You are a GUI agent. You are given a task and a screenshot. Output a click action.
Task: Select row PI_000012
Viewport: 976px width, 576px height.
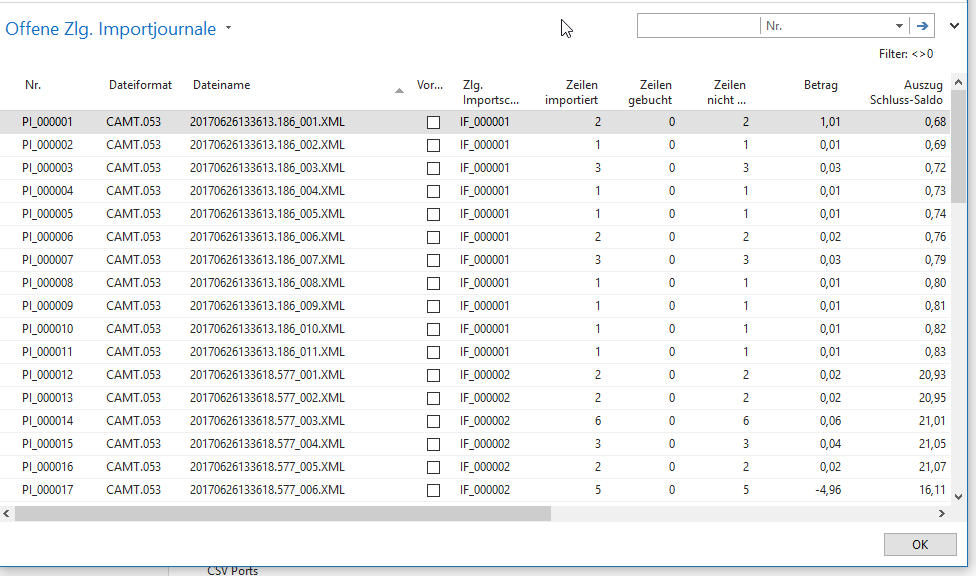pyautogui.click(x=476, y=375)
